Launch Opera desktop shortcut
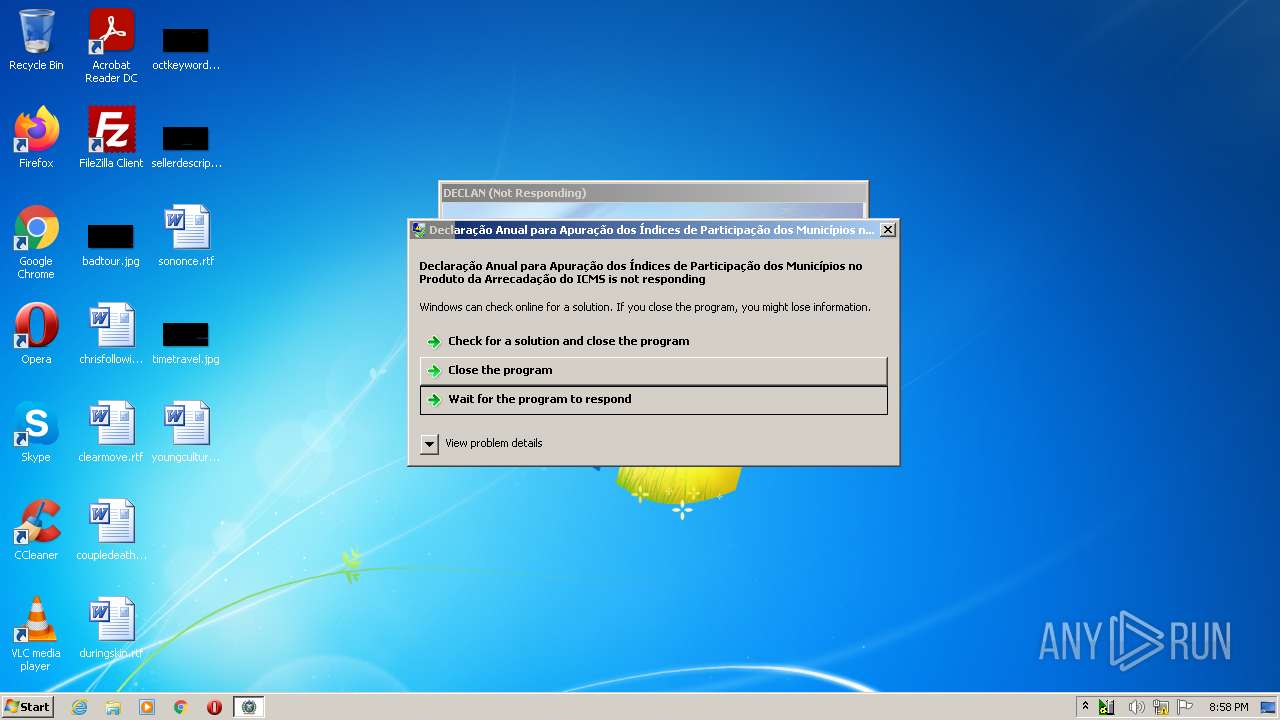 tap(36, 334)
